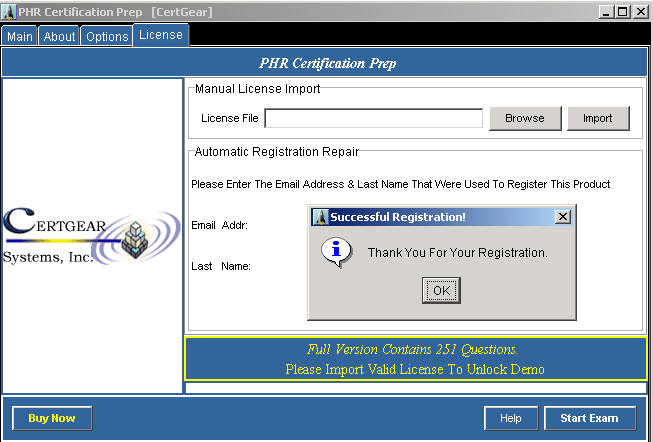Click the CertGear Systems logo
The height and width of the screenshot is (442, 653).
[x=92, y=236]
